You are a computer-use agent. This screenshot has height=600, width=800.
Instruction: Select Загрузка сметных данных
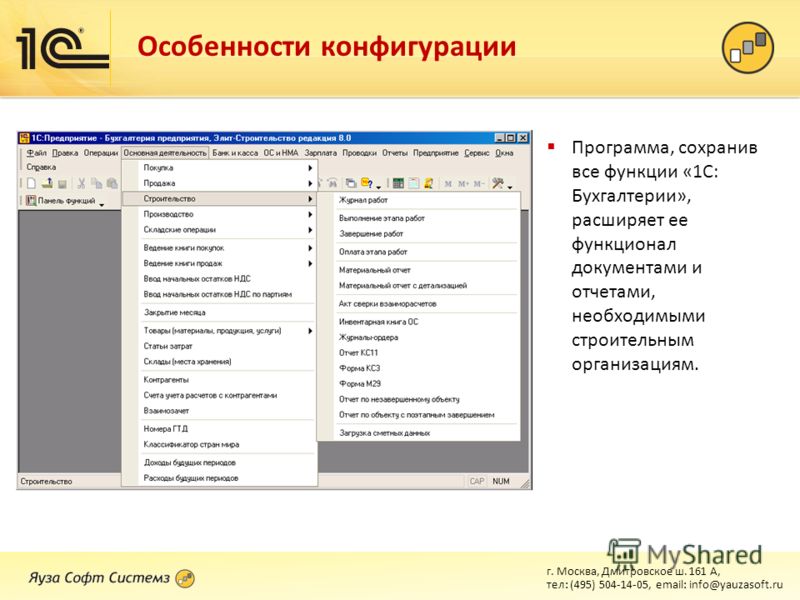pos(385,433)
